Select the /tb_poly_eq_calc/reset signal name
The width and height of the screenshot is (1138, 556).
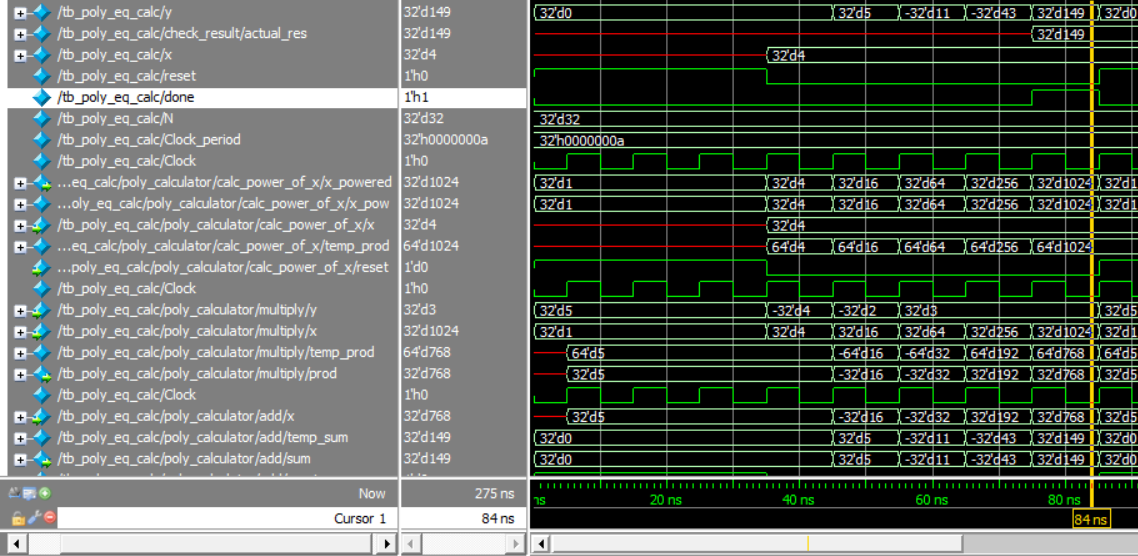[x=126, y=75]
